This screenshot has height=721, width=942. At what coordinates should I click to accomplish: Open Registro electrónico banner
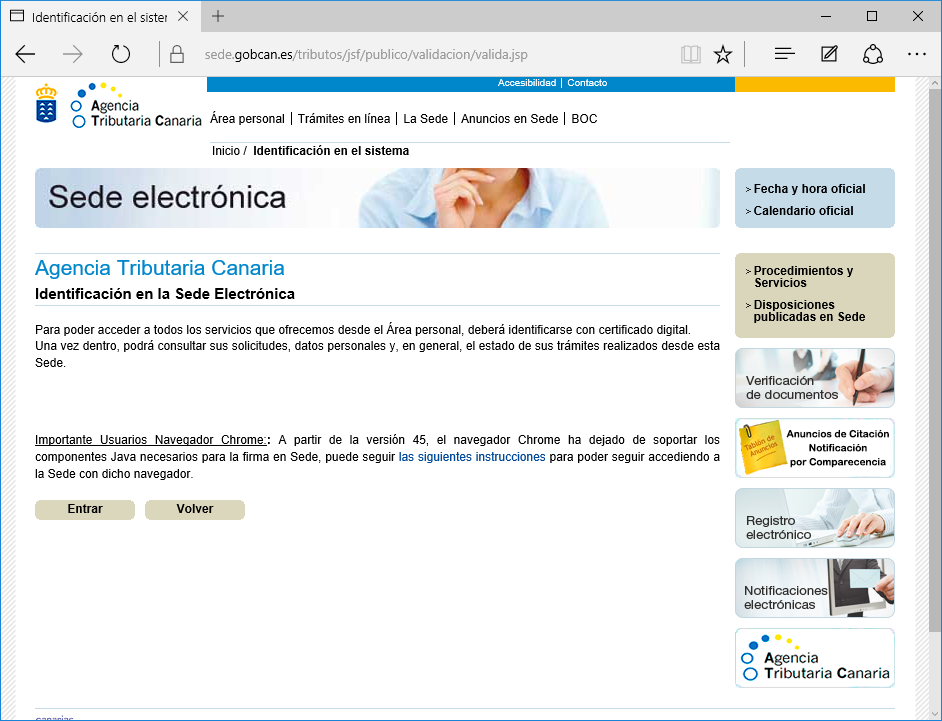tap(815, 518)
